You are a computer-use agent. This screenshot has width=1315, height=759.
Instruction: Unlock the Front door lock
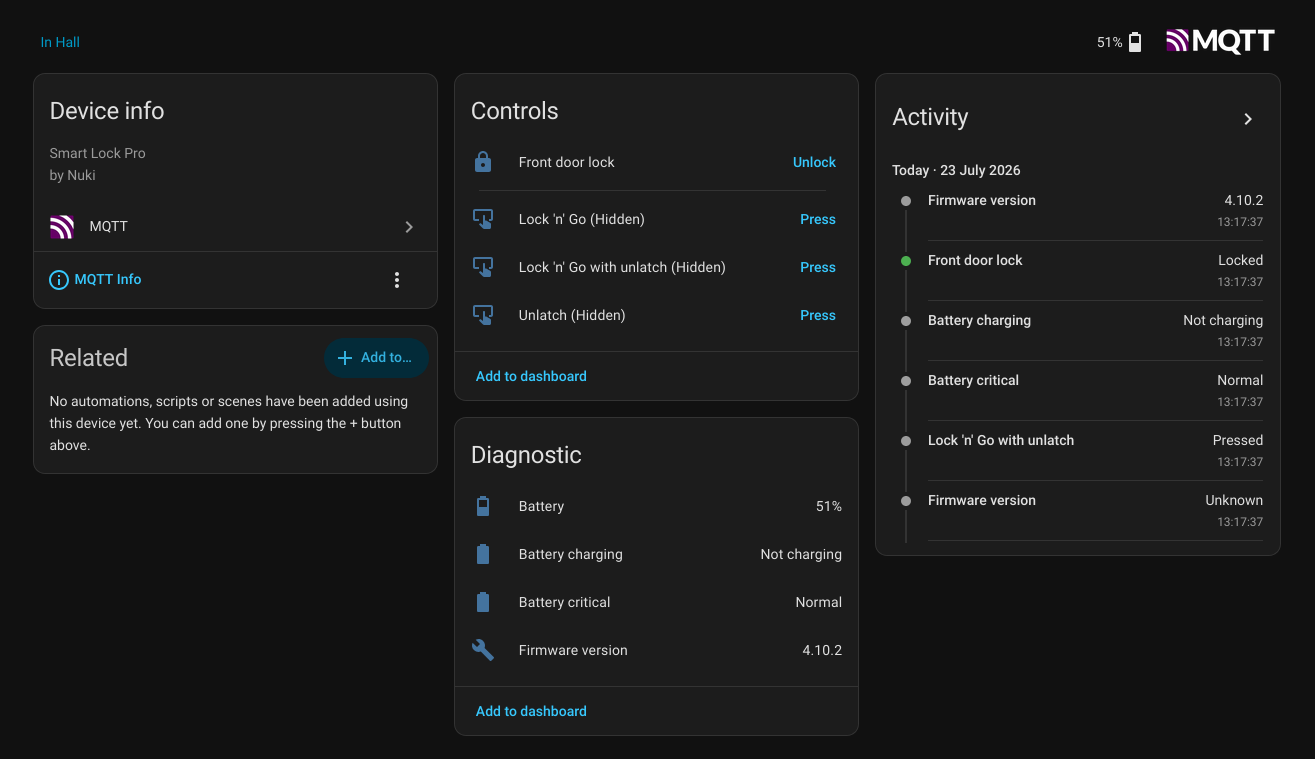click(x=814, y=162)
